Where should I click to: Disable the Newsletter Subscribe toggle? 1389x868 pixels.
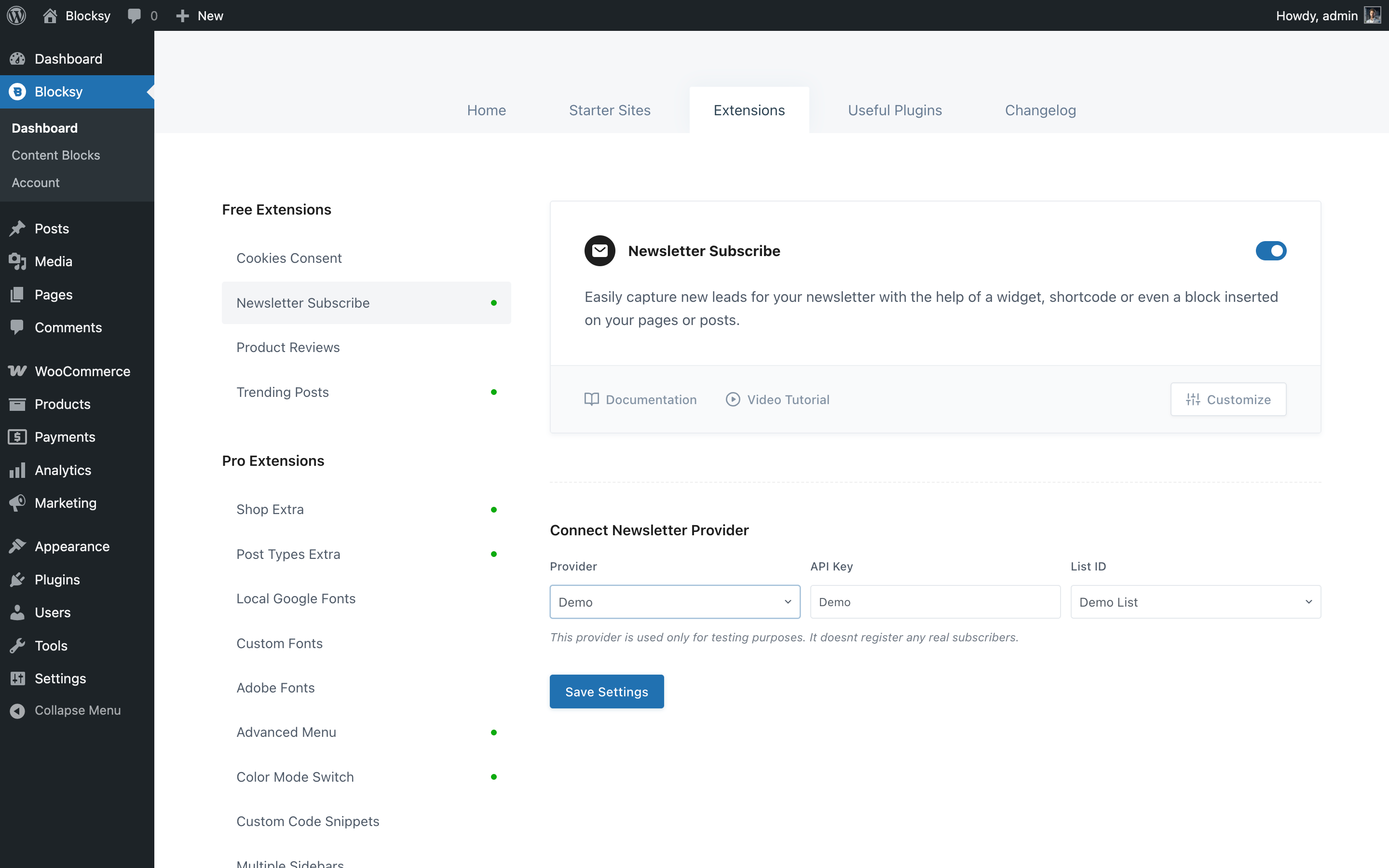click(x=1271, y=251)
